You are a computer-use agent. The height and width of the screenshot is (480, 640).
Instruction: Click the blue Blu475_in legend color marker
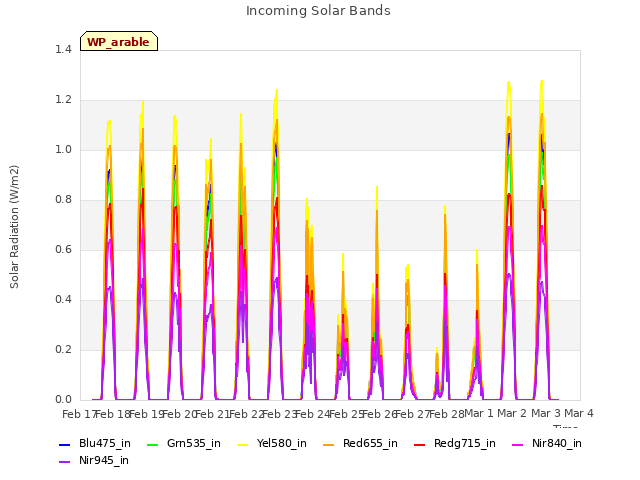(64, 444)
